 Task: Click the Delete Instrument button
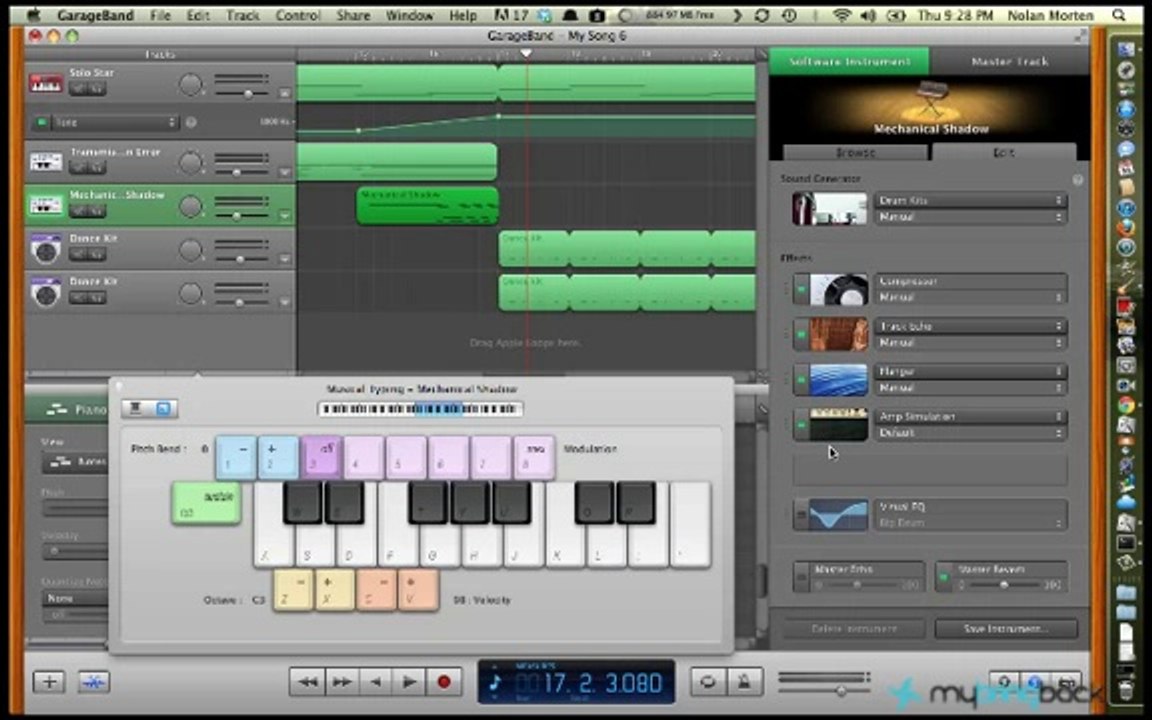point(854,629)
